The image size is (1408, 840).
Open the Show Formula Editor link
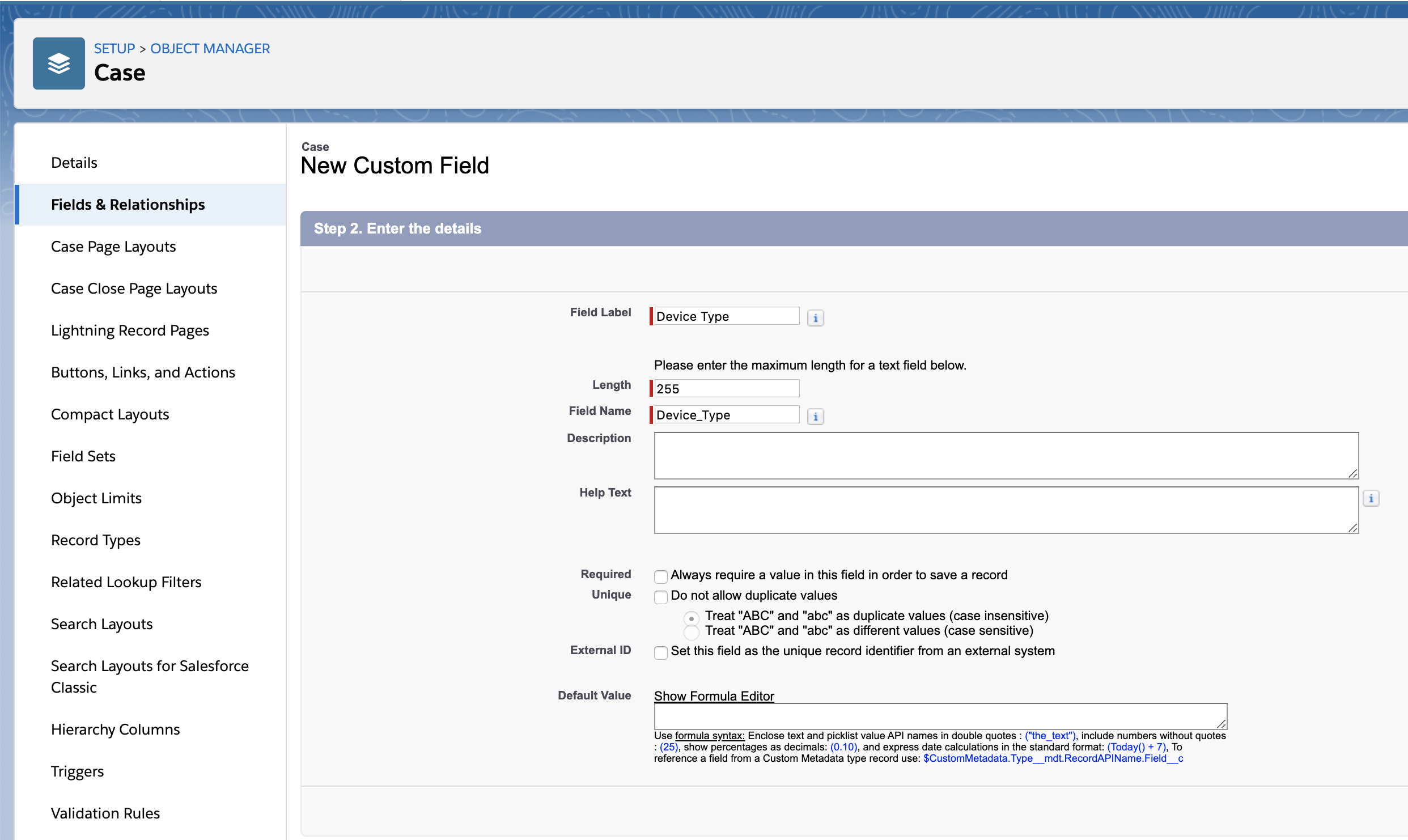[714, 696]
